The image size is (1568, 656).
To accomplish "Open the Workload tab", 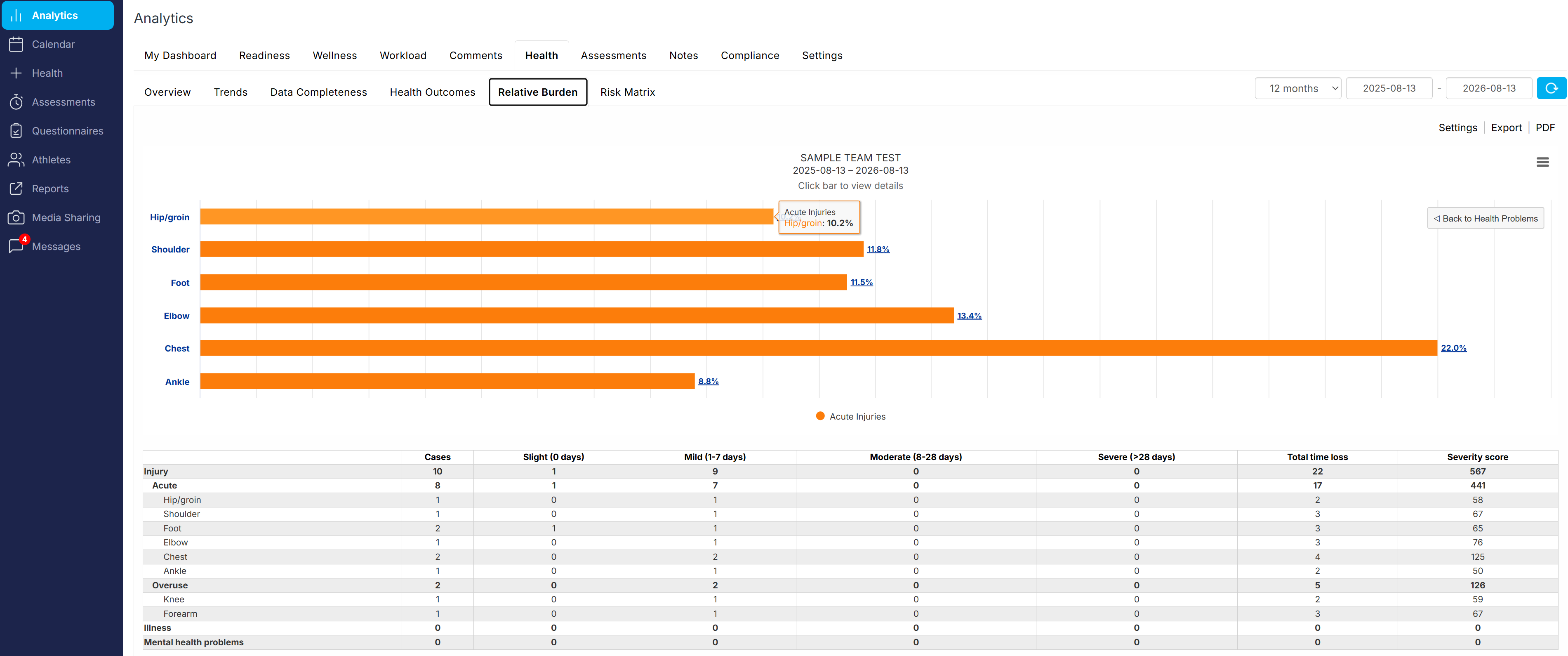I will tap(403, 55).
